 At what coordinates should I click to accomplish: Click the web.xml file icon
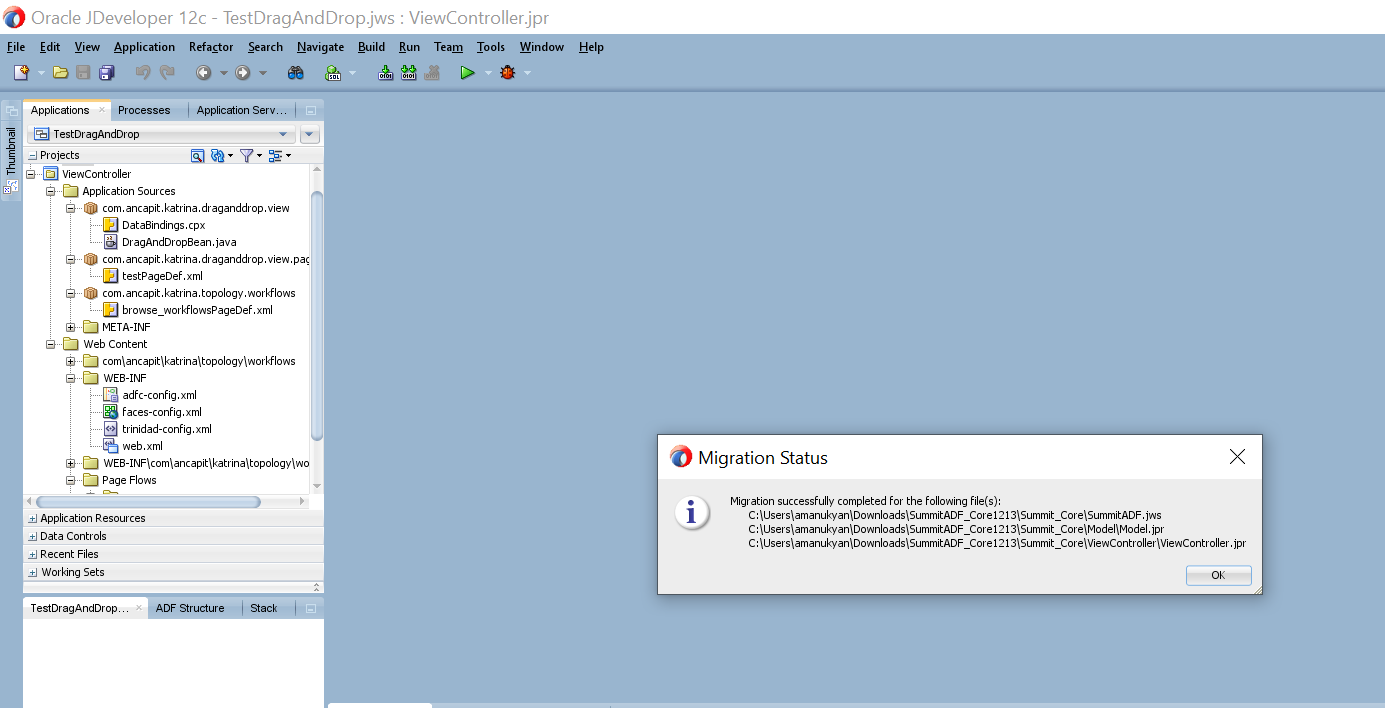[x=111, y=446]
